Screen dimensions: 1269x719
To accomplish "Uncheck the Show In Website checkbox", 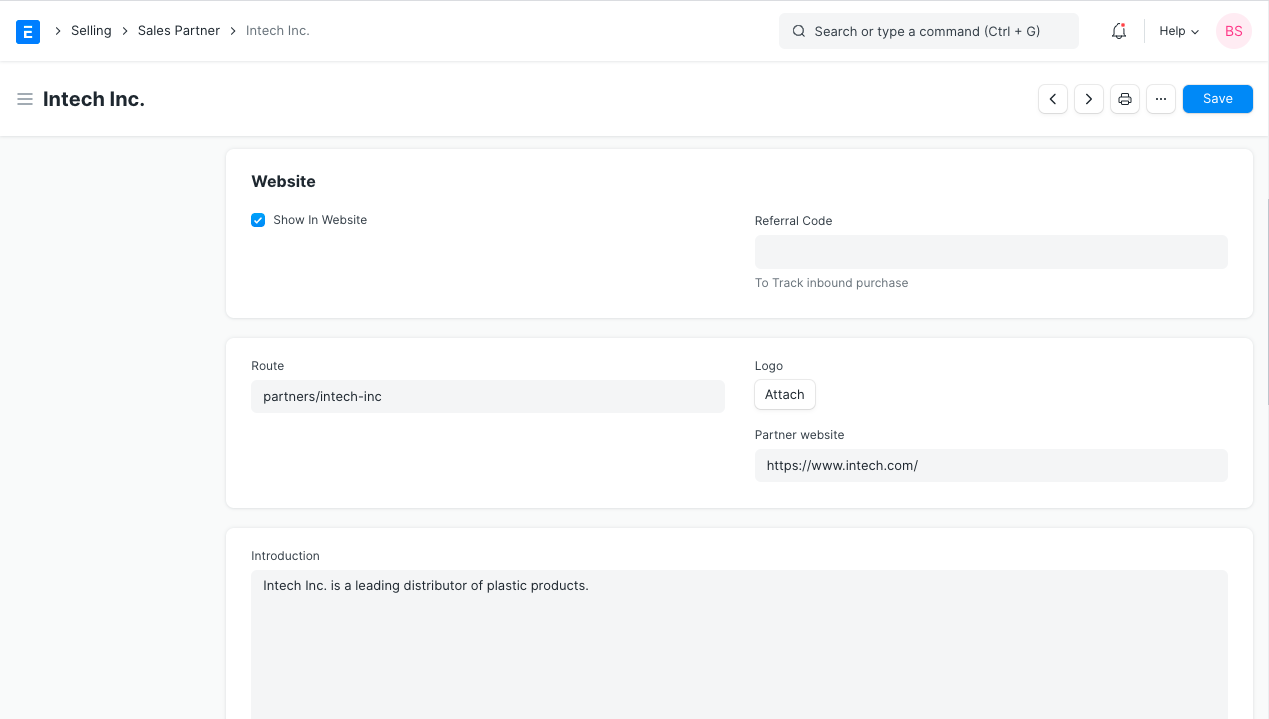I will click(258, 220).
